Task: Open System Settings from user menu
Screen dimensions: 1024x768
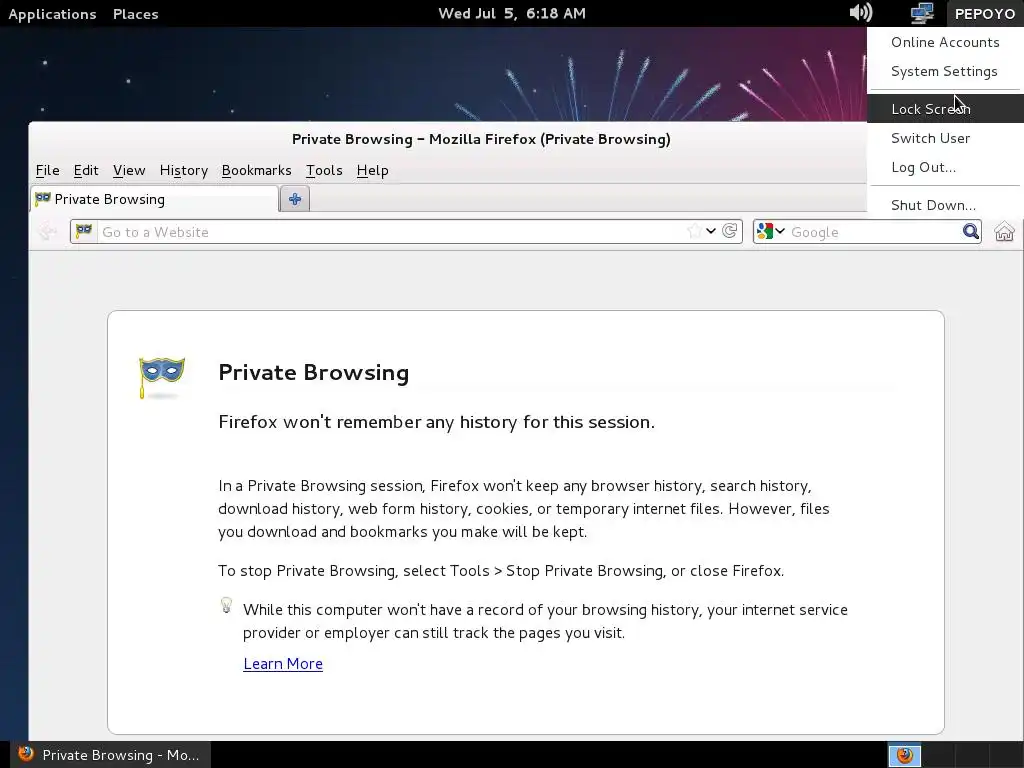Action: (x=945, y=71)
